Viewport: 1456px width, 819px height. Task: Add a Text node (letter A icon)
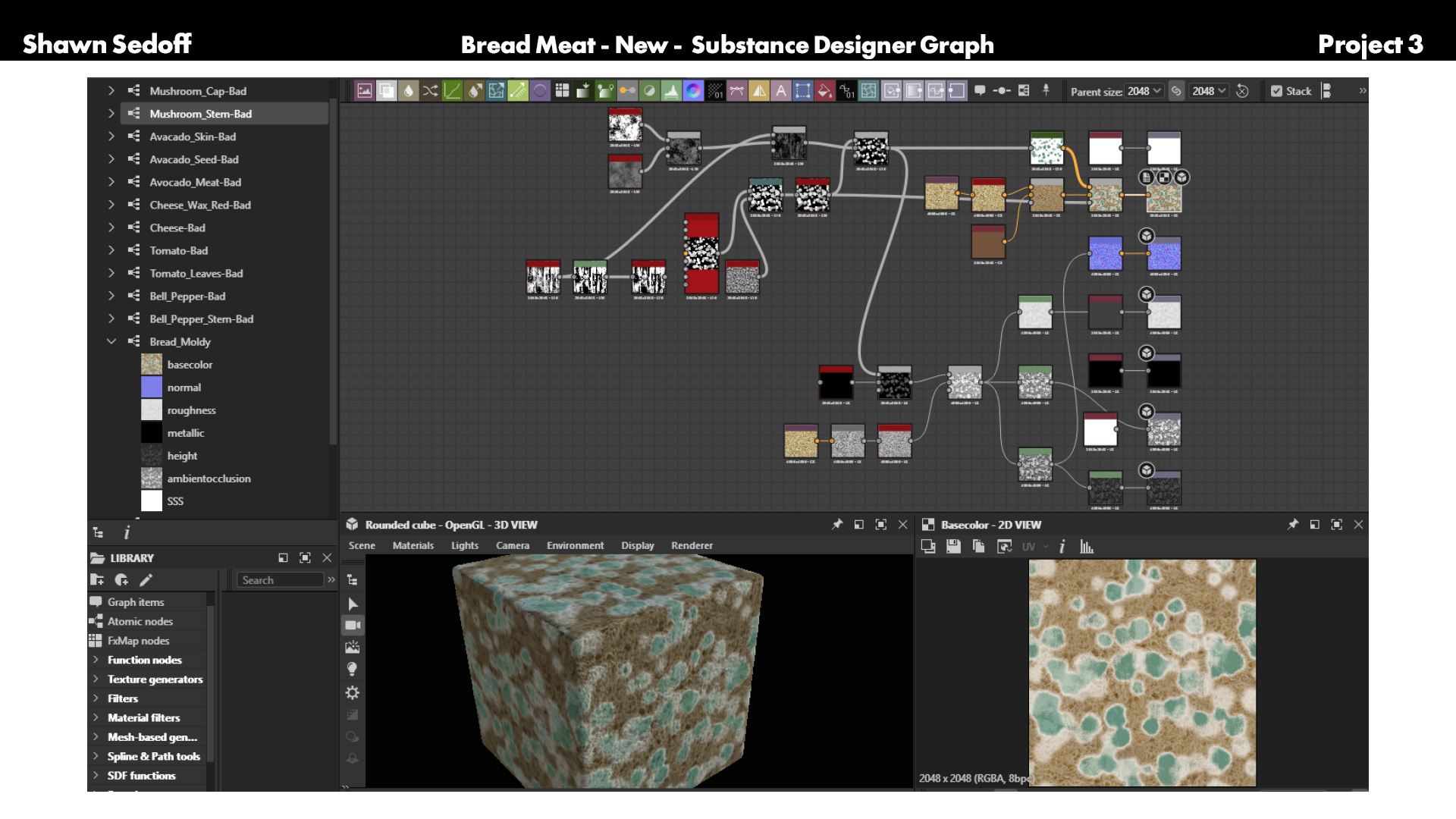click(x=781, y=91)
